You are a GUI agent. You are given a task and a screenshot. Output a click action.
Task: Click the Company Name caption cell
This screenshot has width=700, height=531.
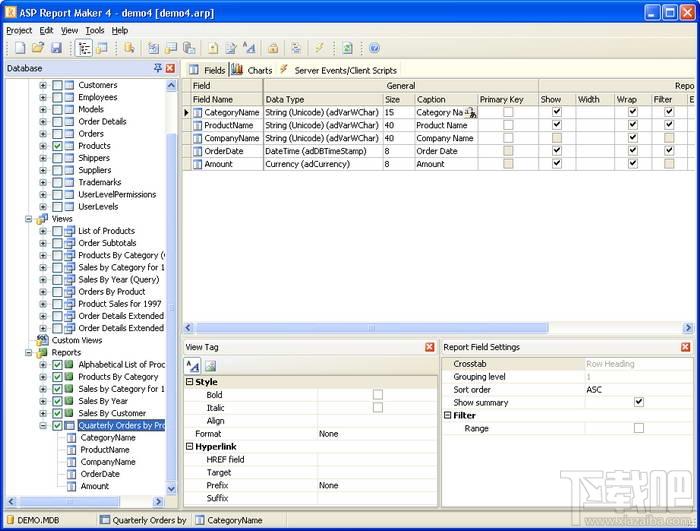446,138
